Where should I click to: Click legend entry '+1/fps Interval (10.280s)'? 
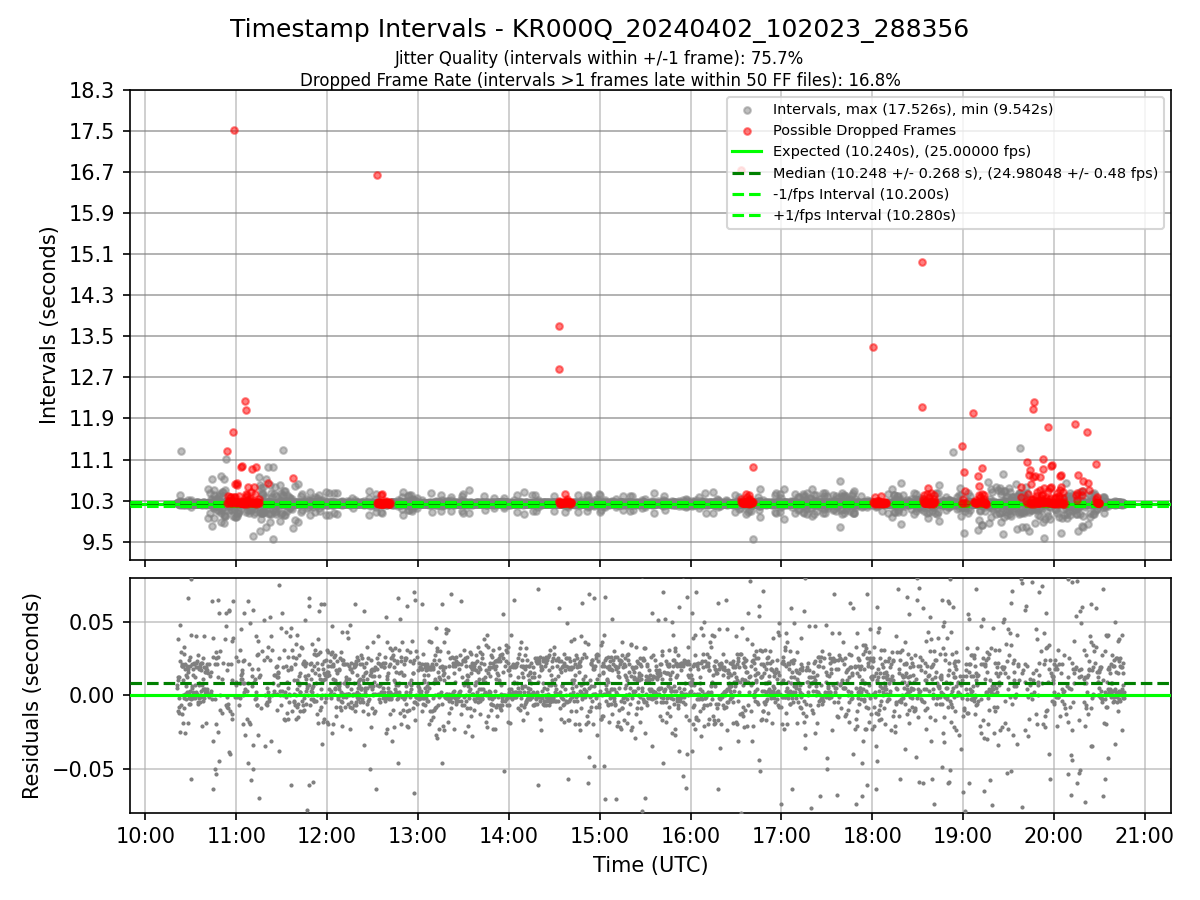pyautogui.click(x=864, y=215)
